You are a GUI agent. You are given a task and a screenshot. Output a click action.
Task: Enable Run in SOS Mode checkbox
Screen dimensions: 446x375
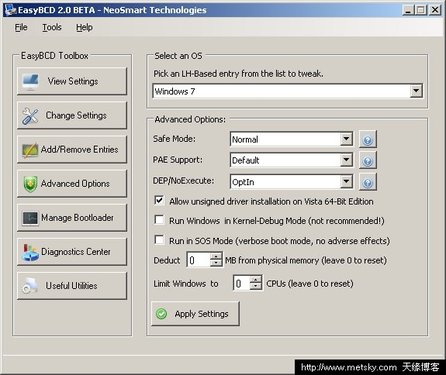click(x=159, y=240)
